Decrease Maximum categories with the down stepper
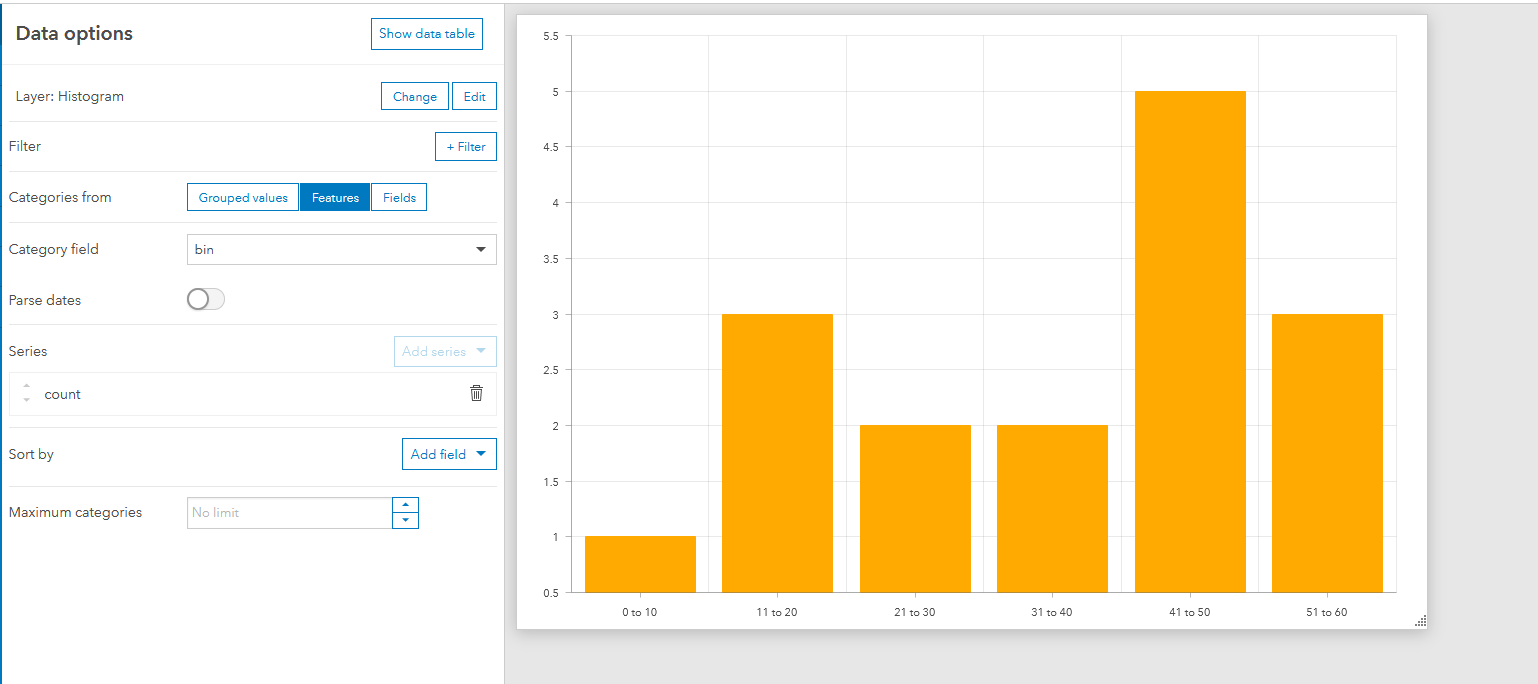Viewport: 1538px width, 684px height. [405, 519]
